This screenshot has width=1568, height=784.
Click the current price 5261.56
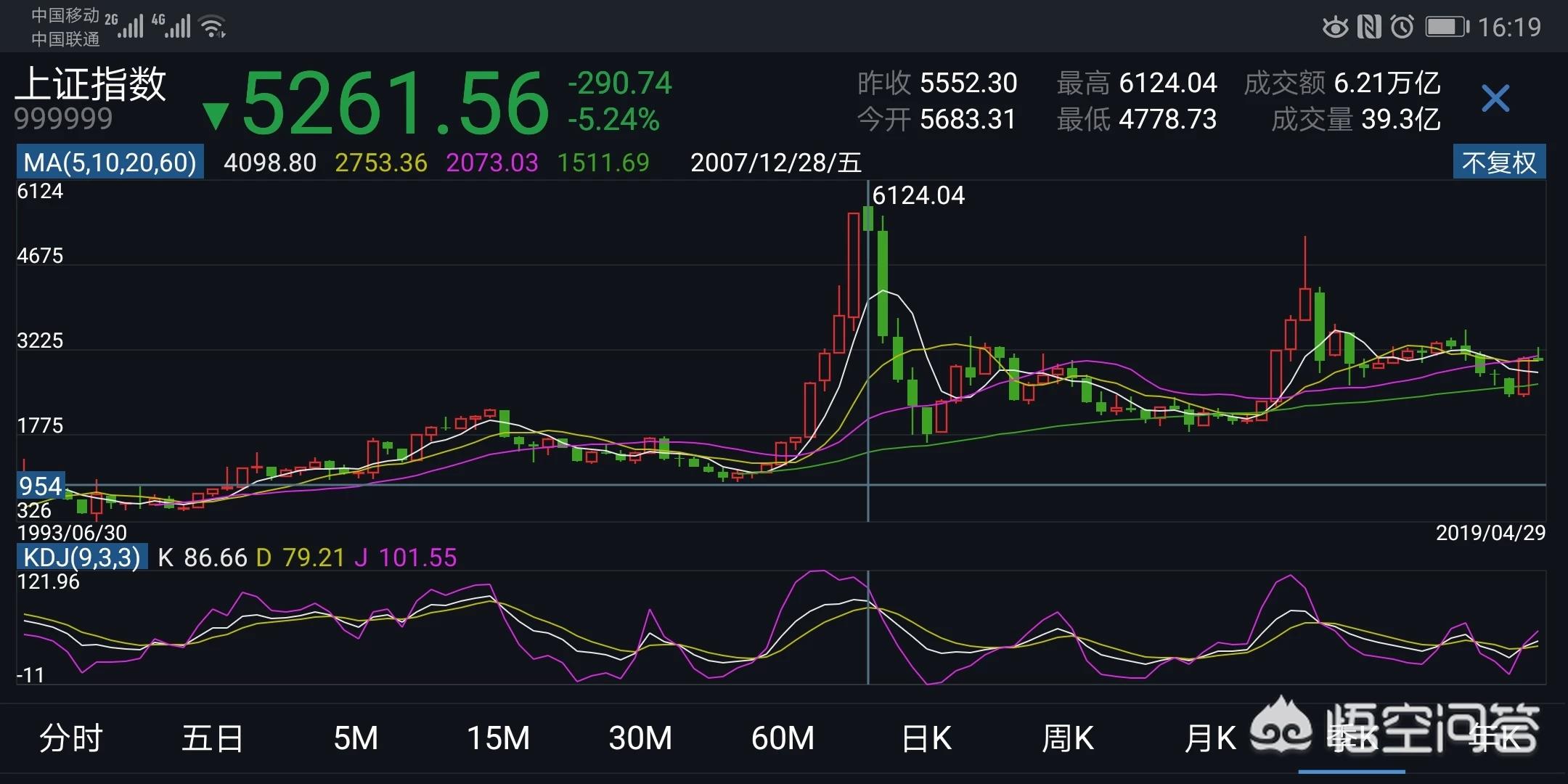tap(395, 104)
